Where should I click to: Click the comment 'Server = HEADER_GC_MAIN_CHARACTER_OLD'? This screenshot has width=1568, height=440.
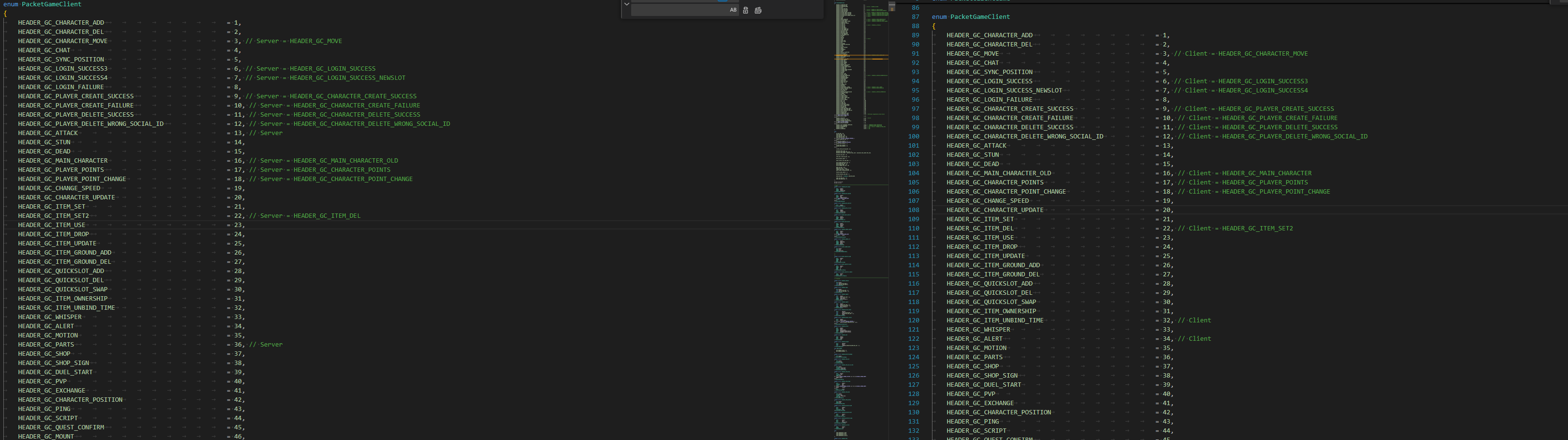click(323, 161)
